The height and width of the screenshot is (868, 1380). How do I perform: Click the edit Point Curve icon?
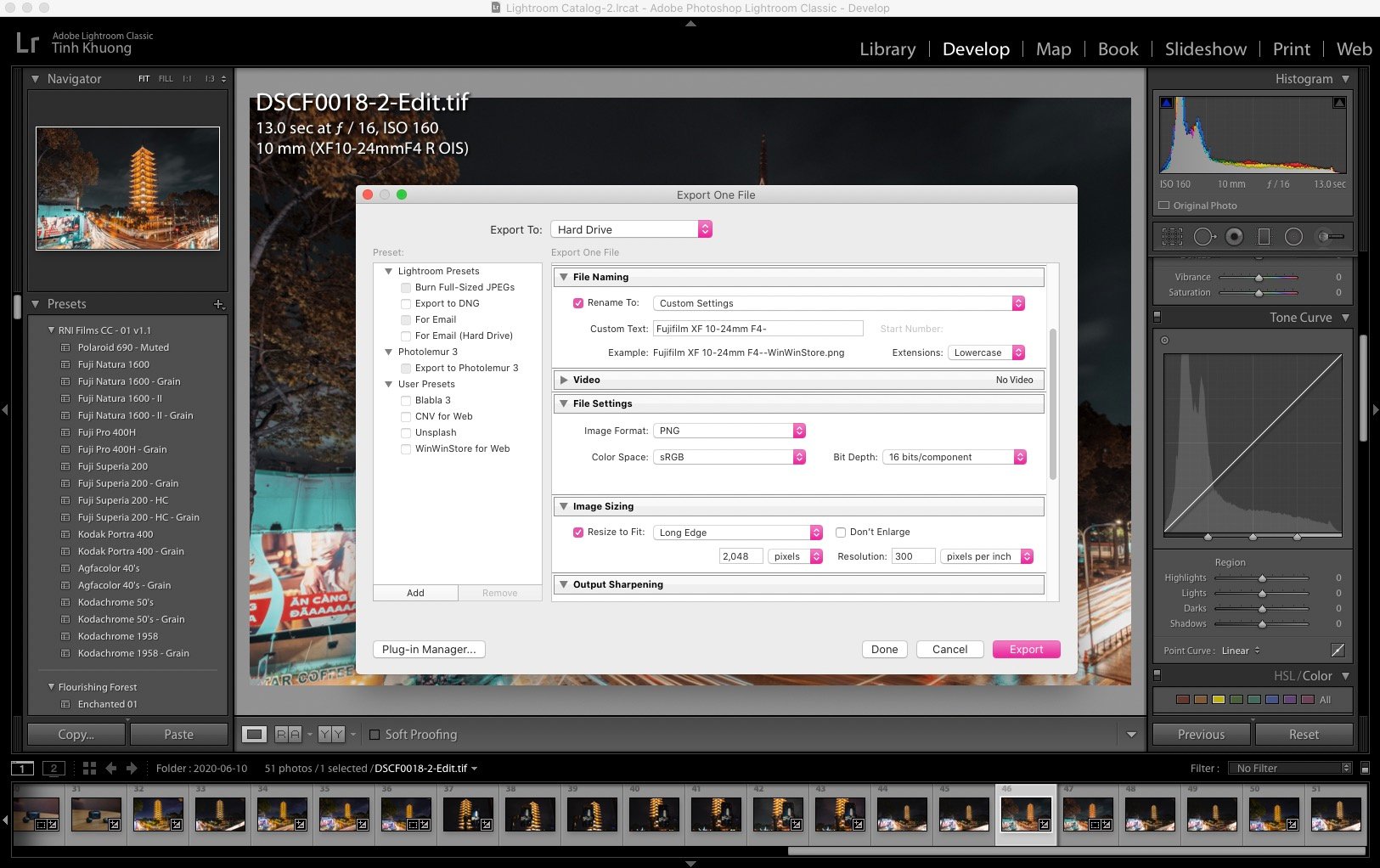1338,650
